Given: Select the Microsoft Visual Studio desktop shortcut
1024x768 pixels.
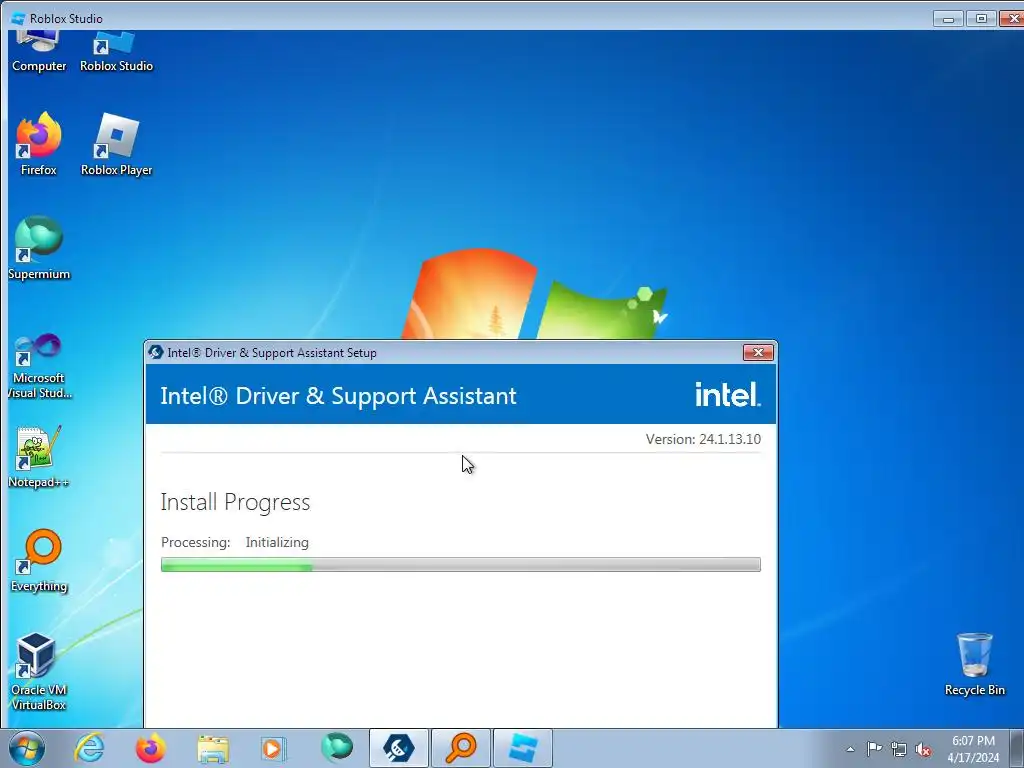Looking at the screenshot, I should click(x=39, y=366).
